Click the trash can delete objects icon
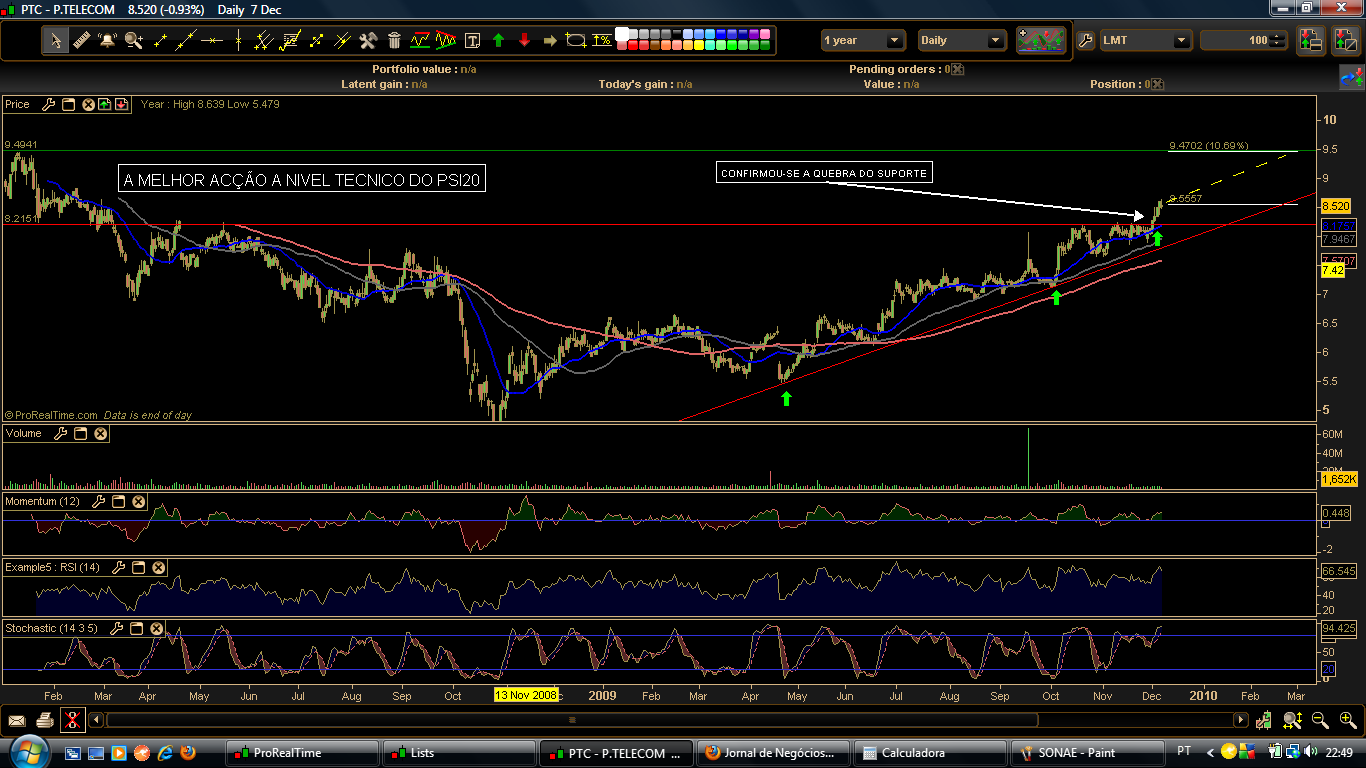The width and height of the screenshot is (1366, 768). 394,41
